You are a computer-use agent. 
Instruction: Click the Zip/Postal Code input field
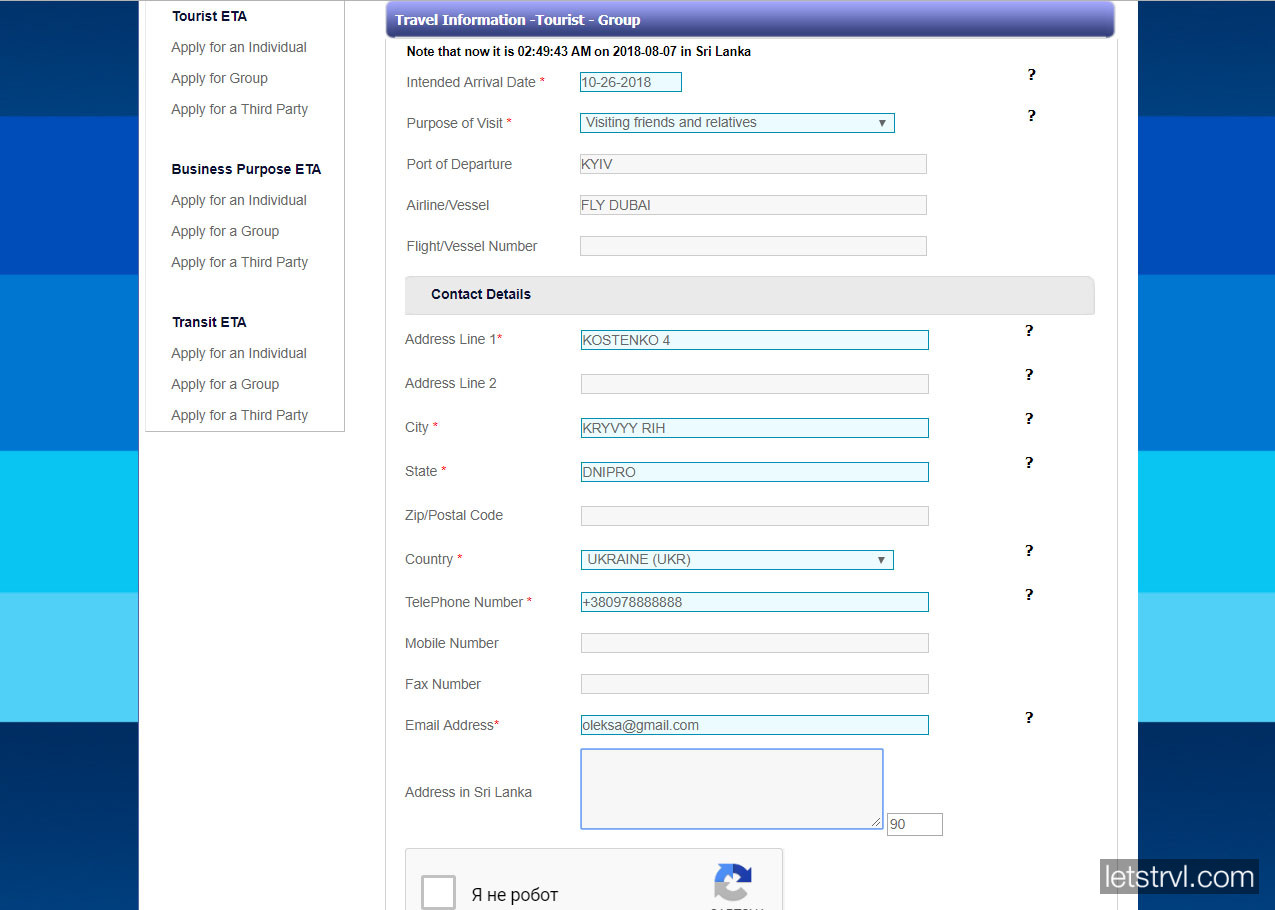tap(754, 516)
